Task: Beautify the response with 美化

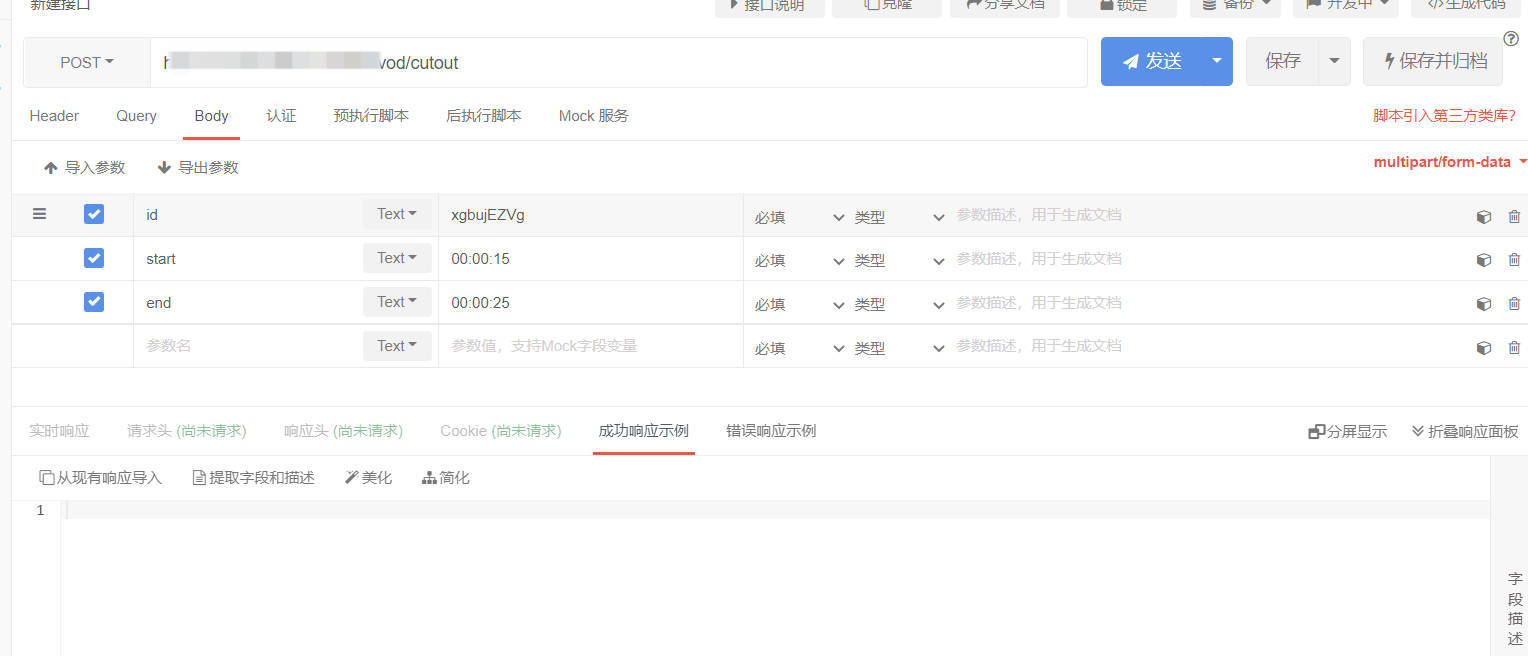Action: coord(368,478)
